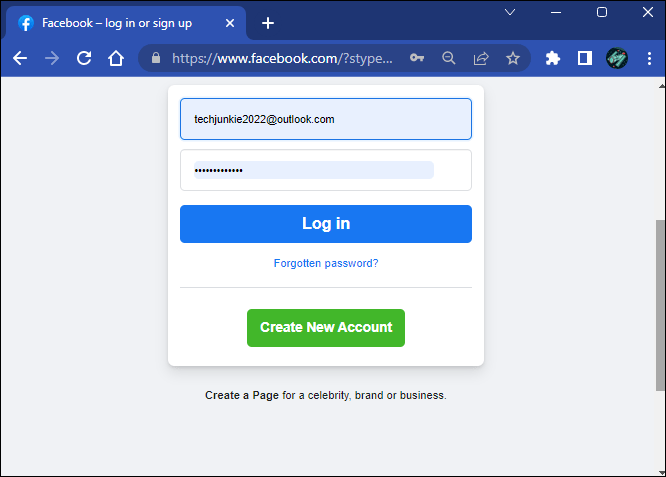The image size is (666, 477).
Task: Maximize the browser window
Action: click(601, 12)
